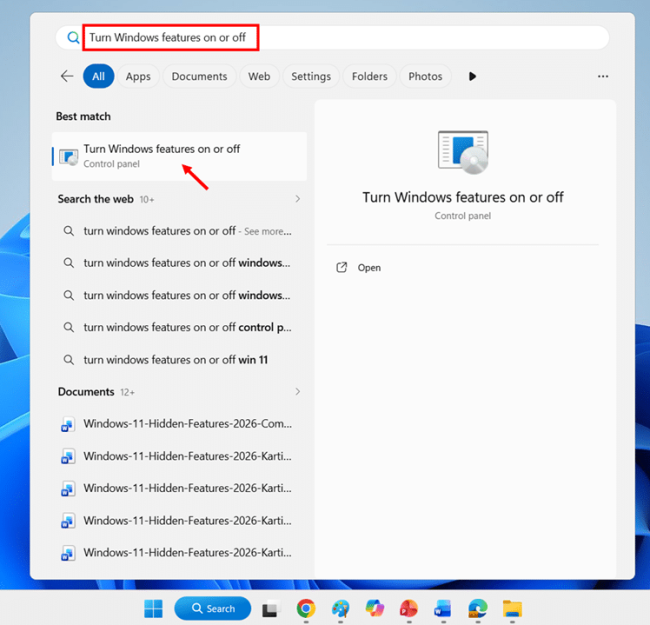650x625 pixels.
Task: Switch to the Web filter
Action: [259, 76]
